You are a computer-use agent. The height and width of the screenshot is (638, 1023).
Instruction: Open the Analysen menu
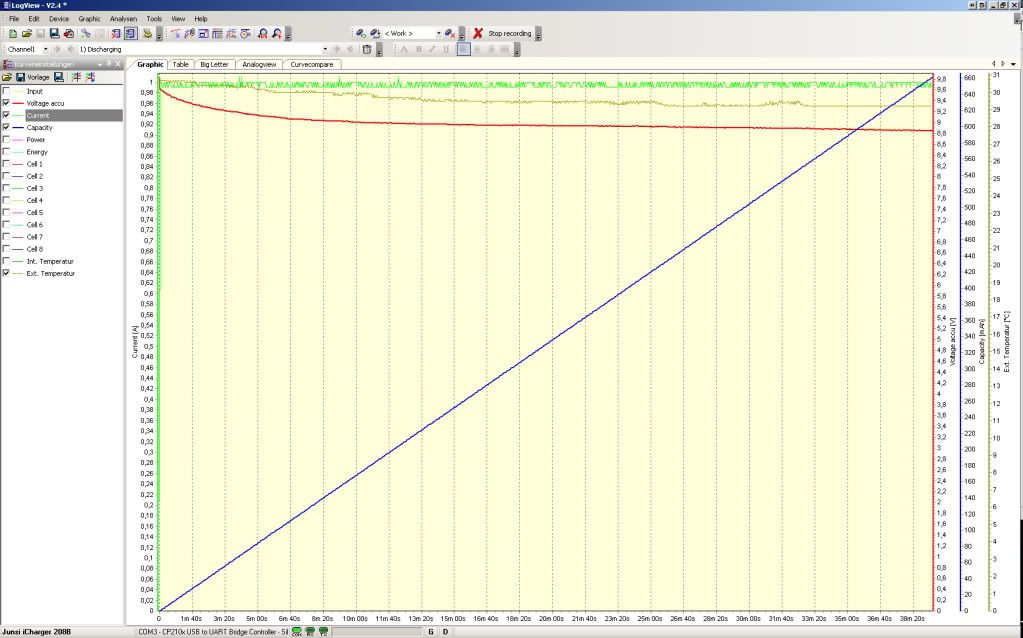click(122, 19)
